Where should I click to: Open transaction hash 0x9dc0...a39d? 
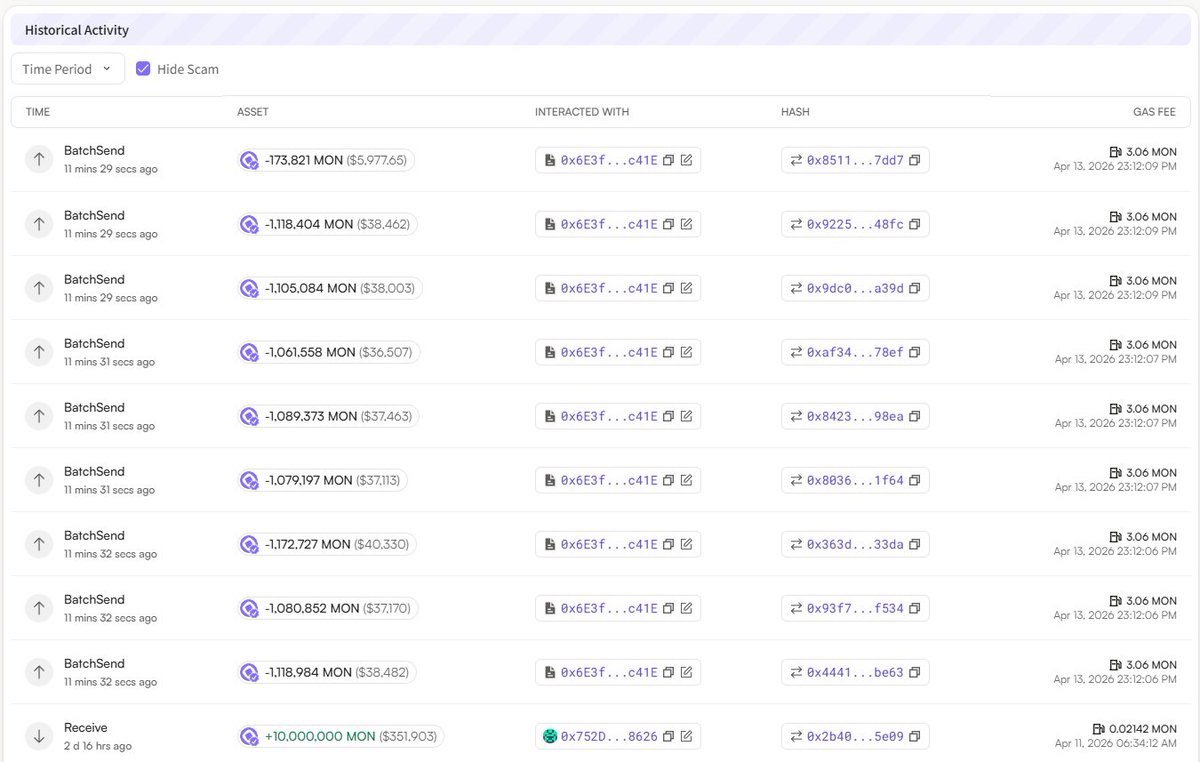coord(855,288)
